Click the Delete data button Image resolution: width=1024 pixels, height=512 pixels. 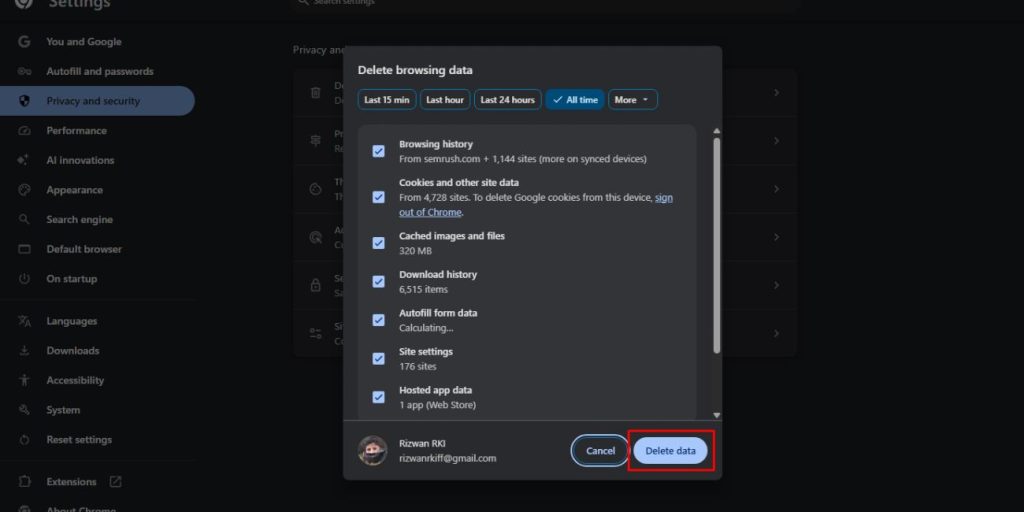click(x=670, y=451)
